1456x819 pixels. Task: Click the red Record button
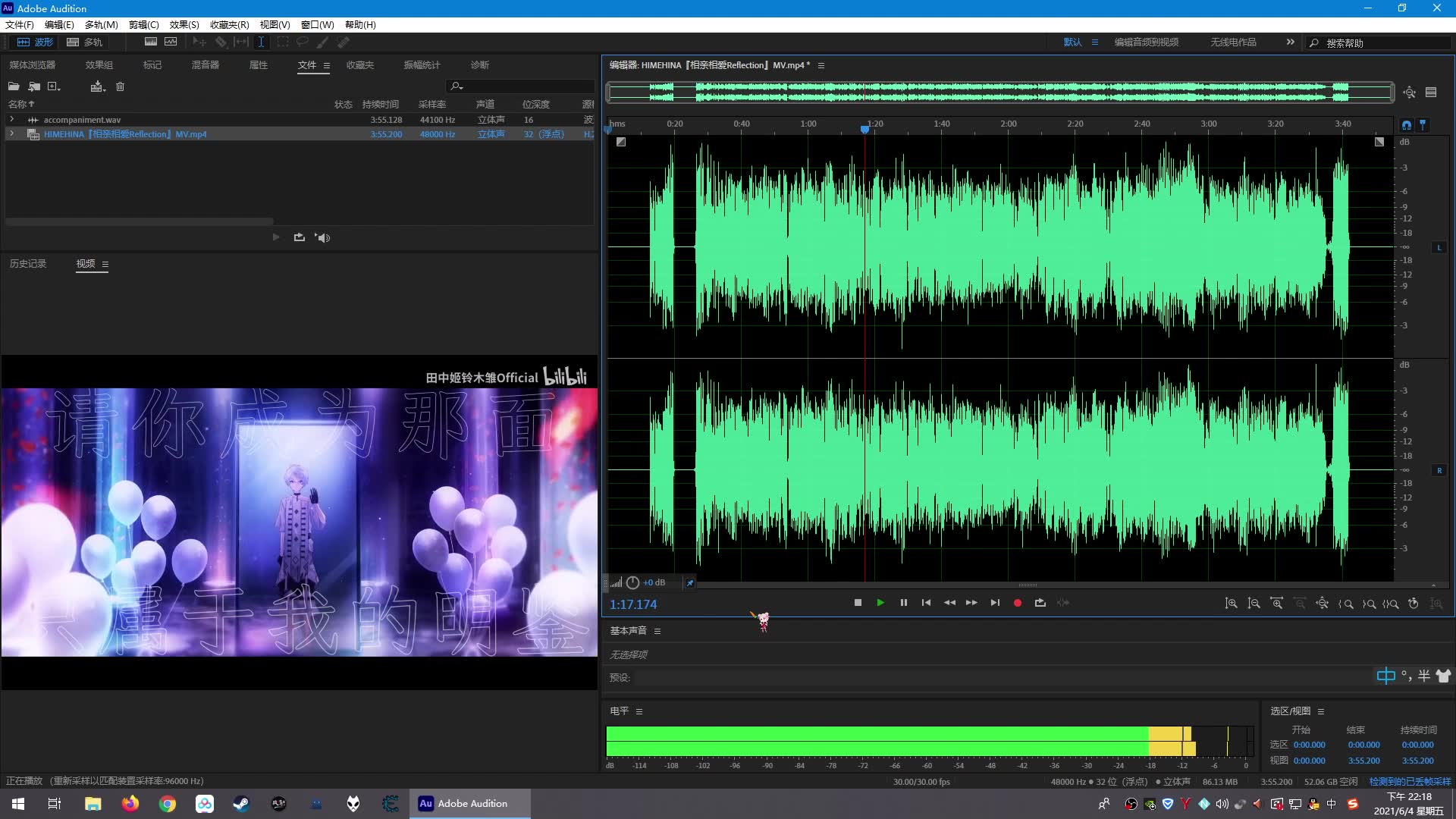point(1018,604)
